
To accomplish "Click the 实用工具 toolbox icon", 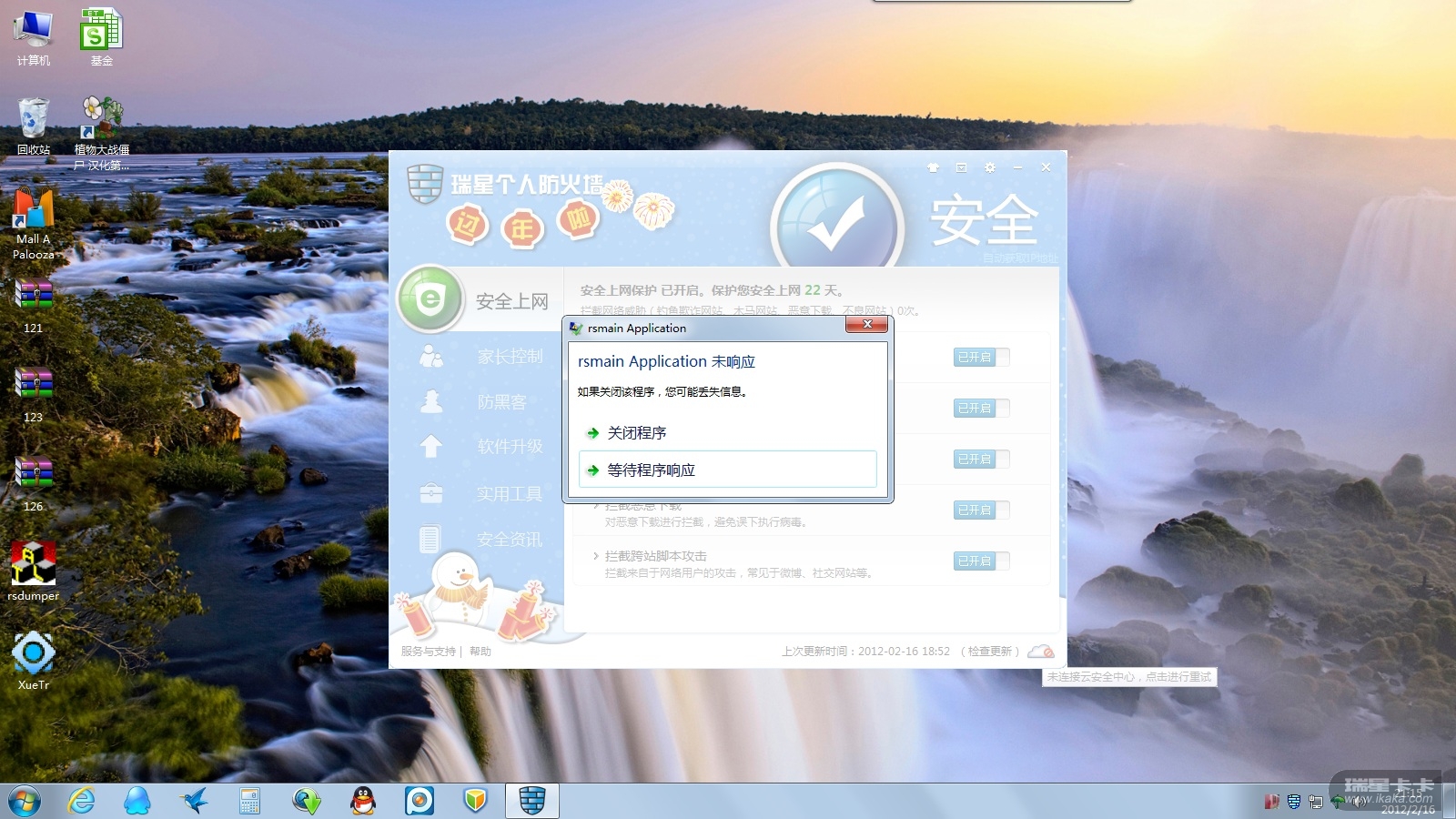I will point(431,493).
